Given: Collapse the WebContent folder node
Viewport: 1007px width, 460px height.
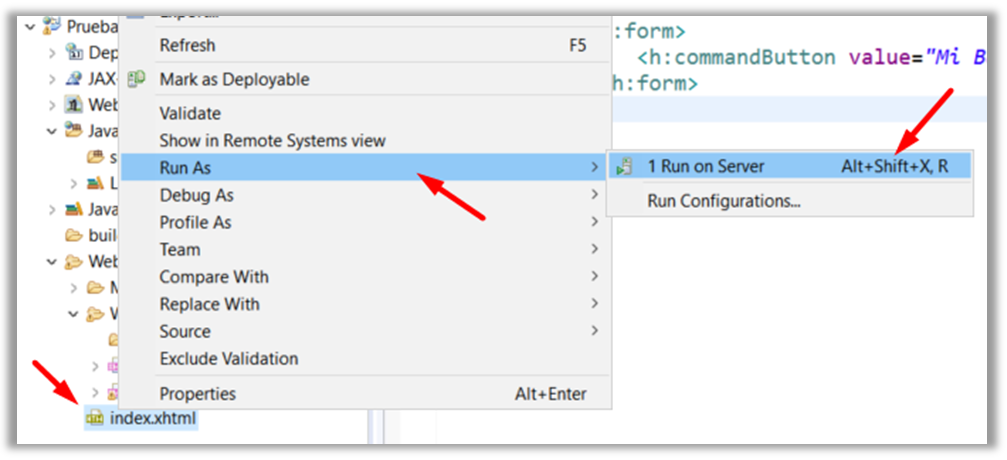Looking at the screenshot, I should coord(52,262).
